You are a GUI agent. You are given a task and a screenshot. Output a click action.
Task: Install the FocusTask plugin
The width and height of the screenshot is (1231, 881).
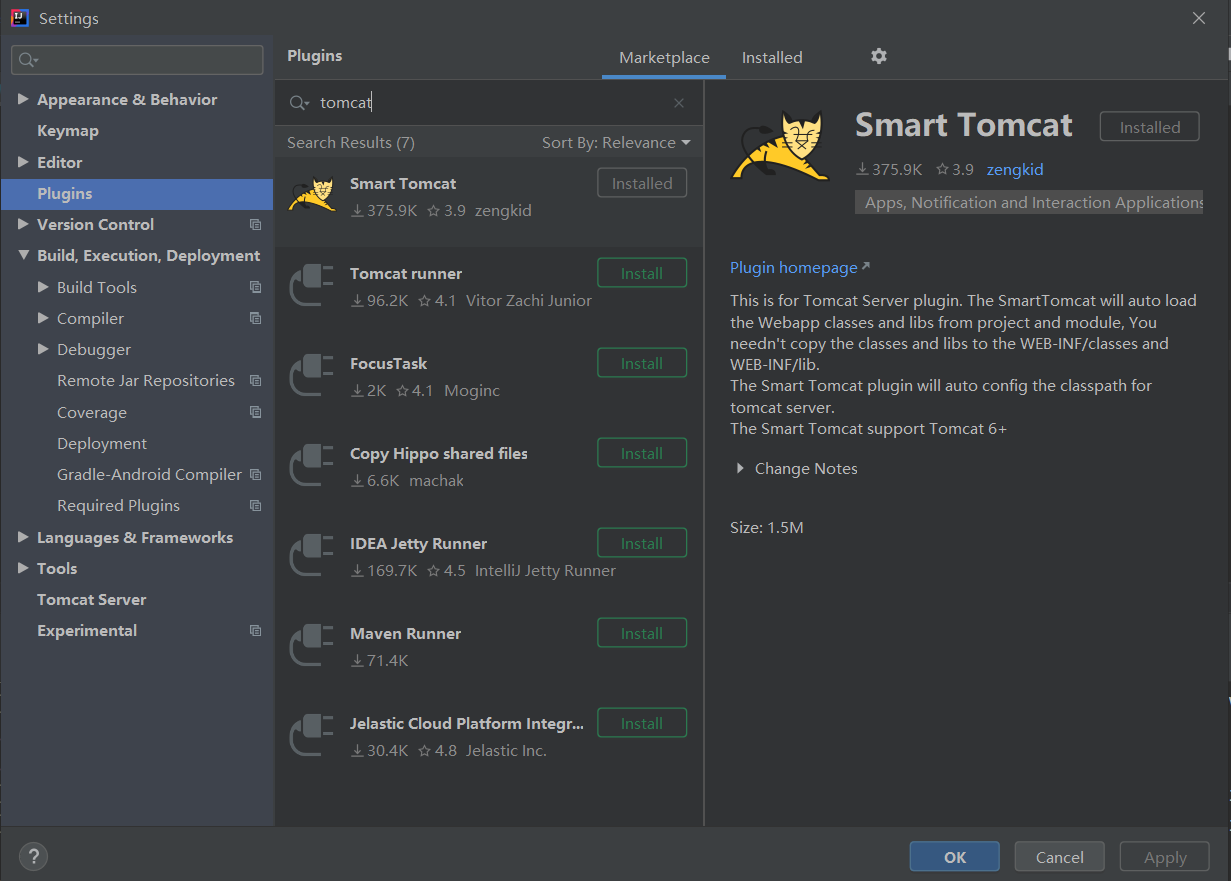[642, 364]
